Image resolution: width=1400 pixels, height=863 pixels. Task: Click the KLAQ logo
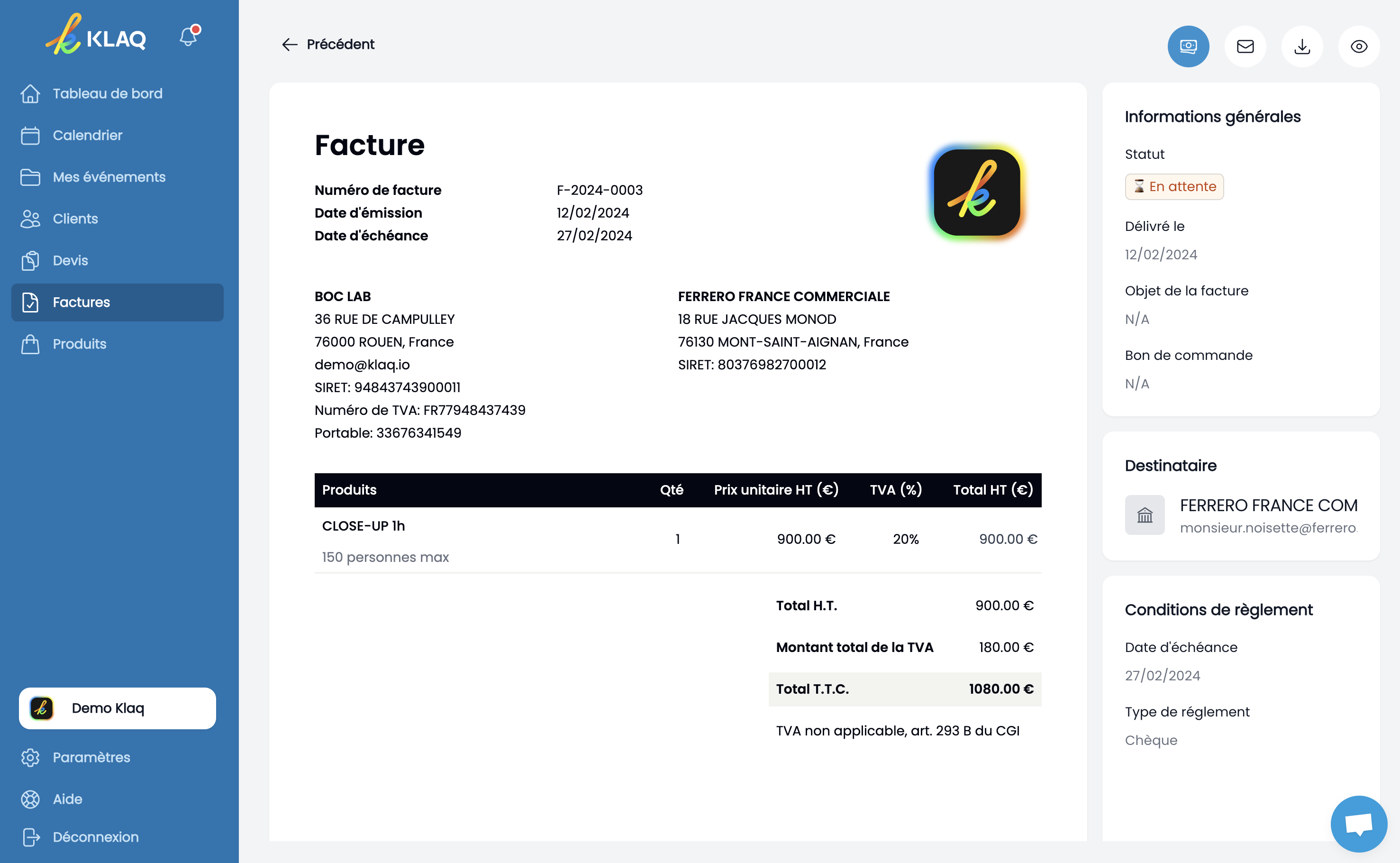click(x=96, y=36)
